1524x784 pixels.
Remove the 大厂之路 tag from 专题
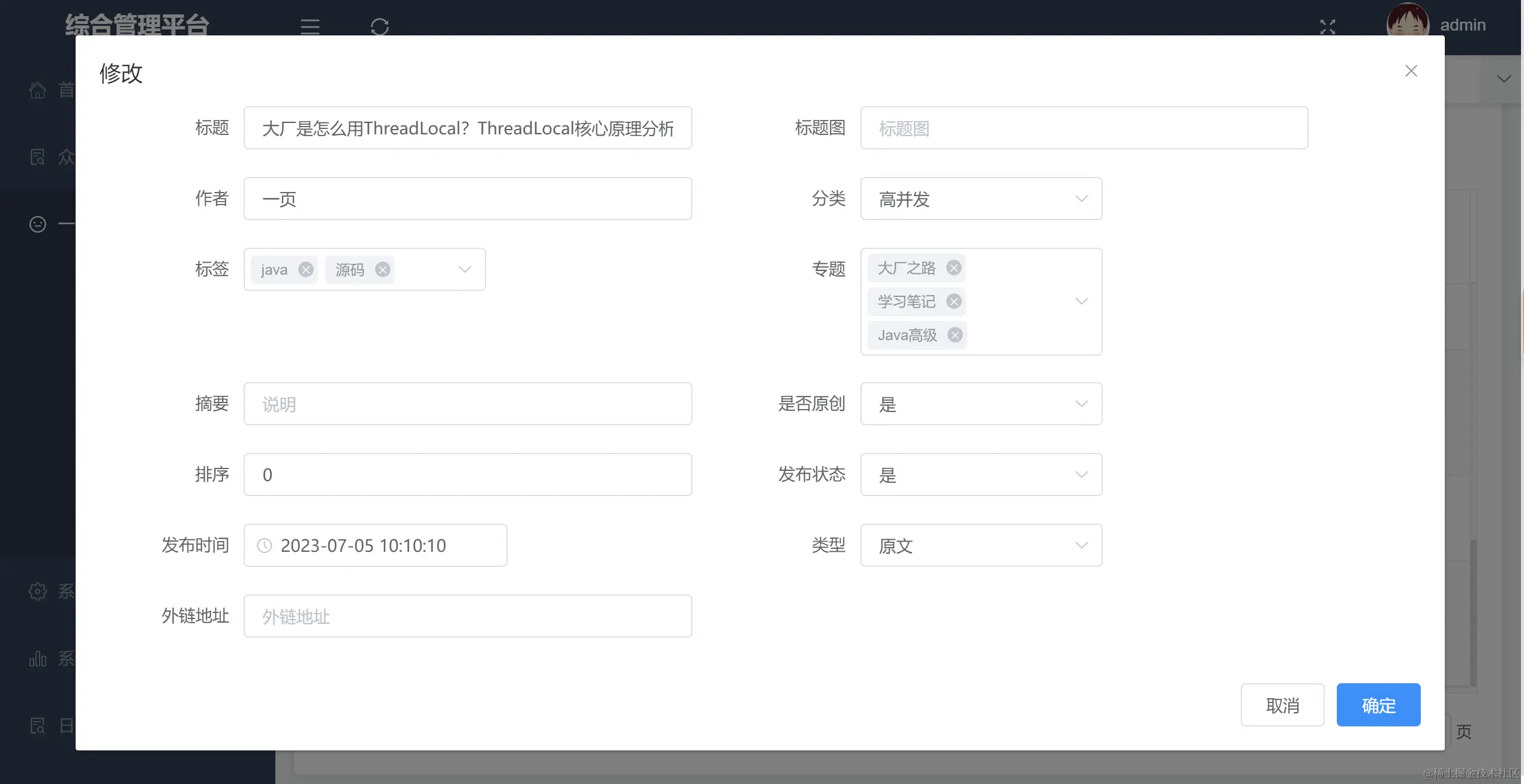pos(953,268)
